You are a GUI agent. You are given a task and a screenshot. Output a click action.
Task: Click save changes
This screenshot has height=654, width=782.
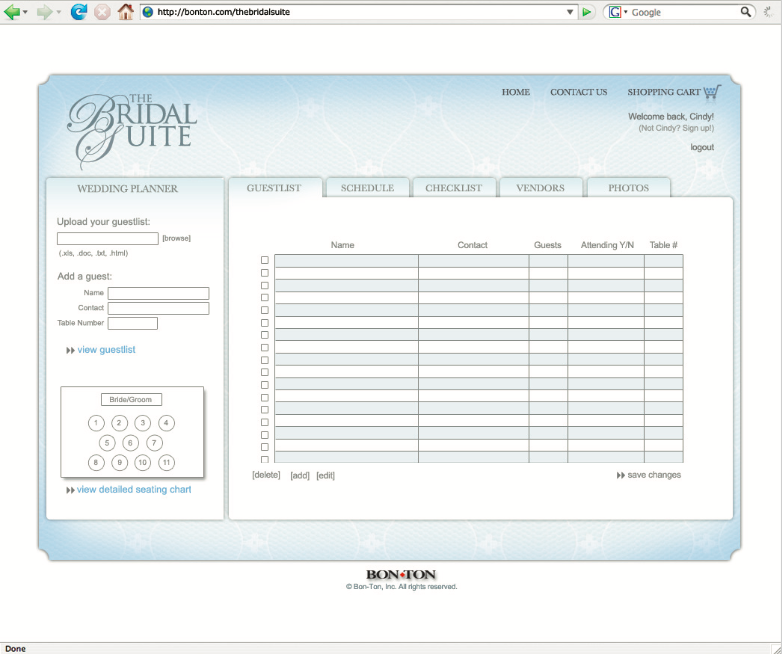(654, 475)
